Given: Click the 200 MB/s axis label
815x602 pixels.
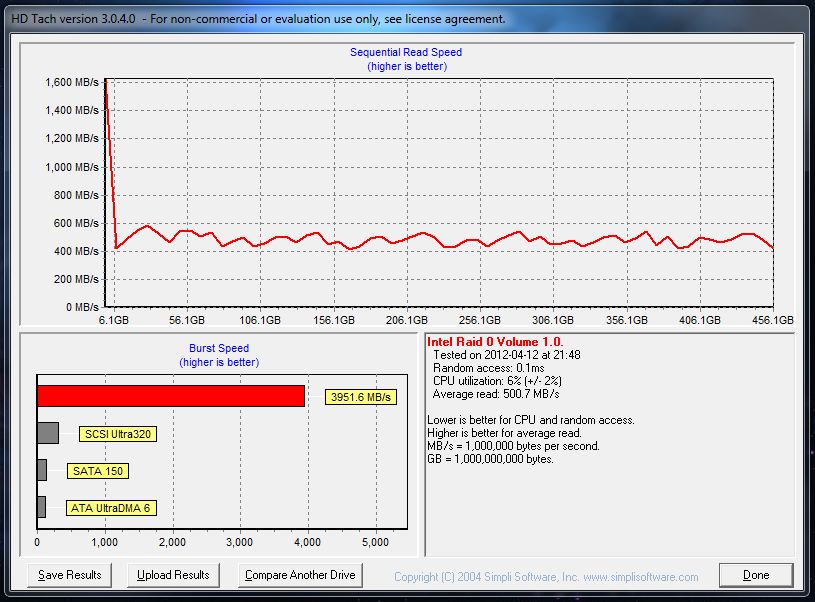Looking at the screenshot, I should 76,279.
